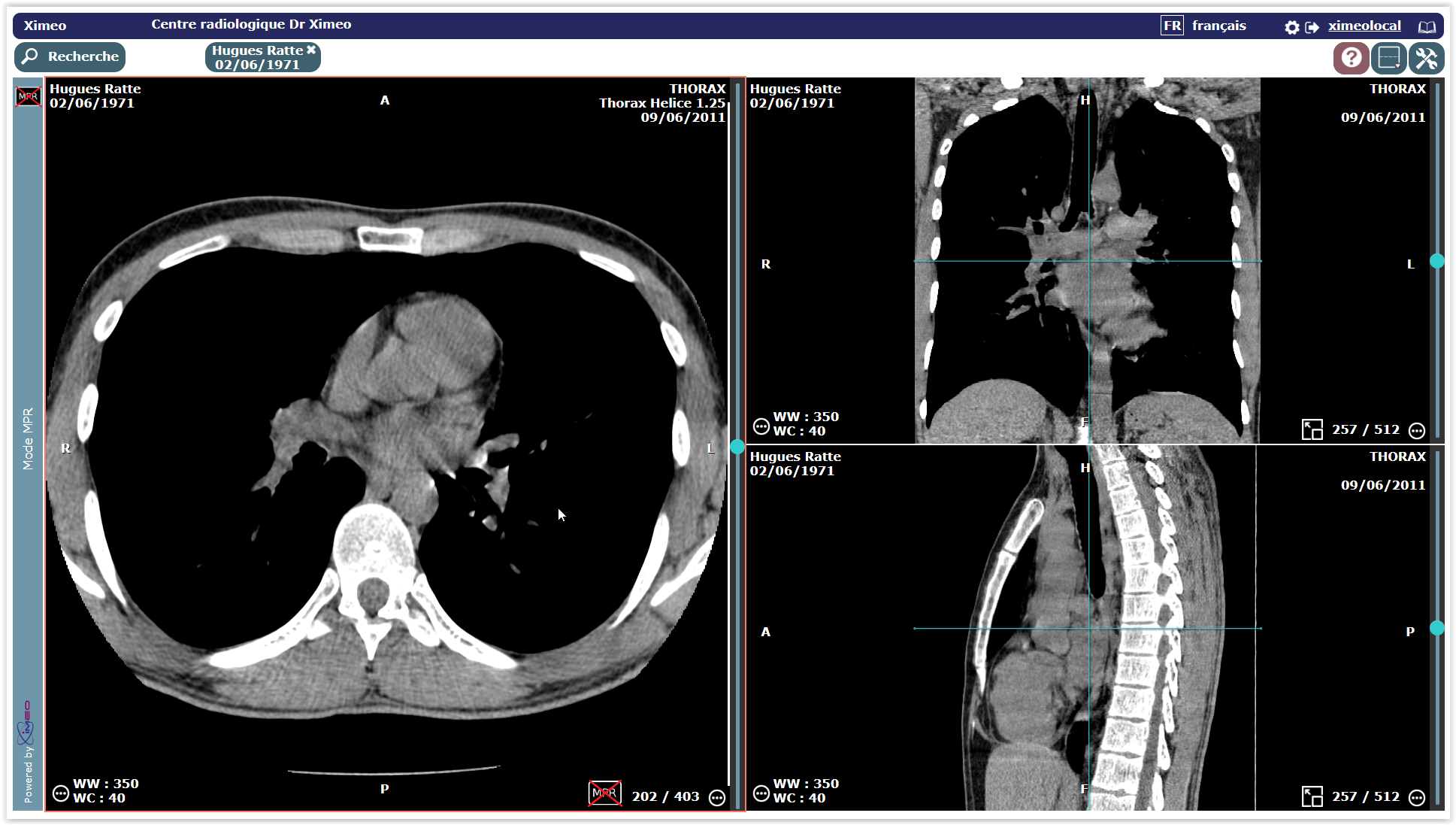The width and height of the screenshot is (1456, 825).
Task: Toggle the crossed MPR icon in axial view
Action: (x=605, y=793)
